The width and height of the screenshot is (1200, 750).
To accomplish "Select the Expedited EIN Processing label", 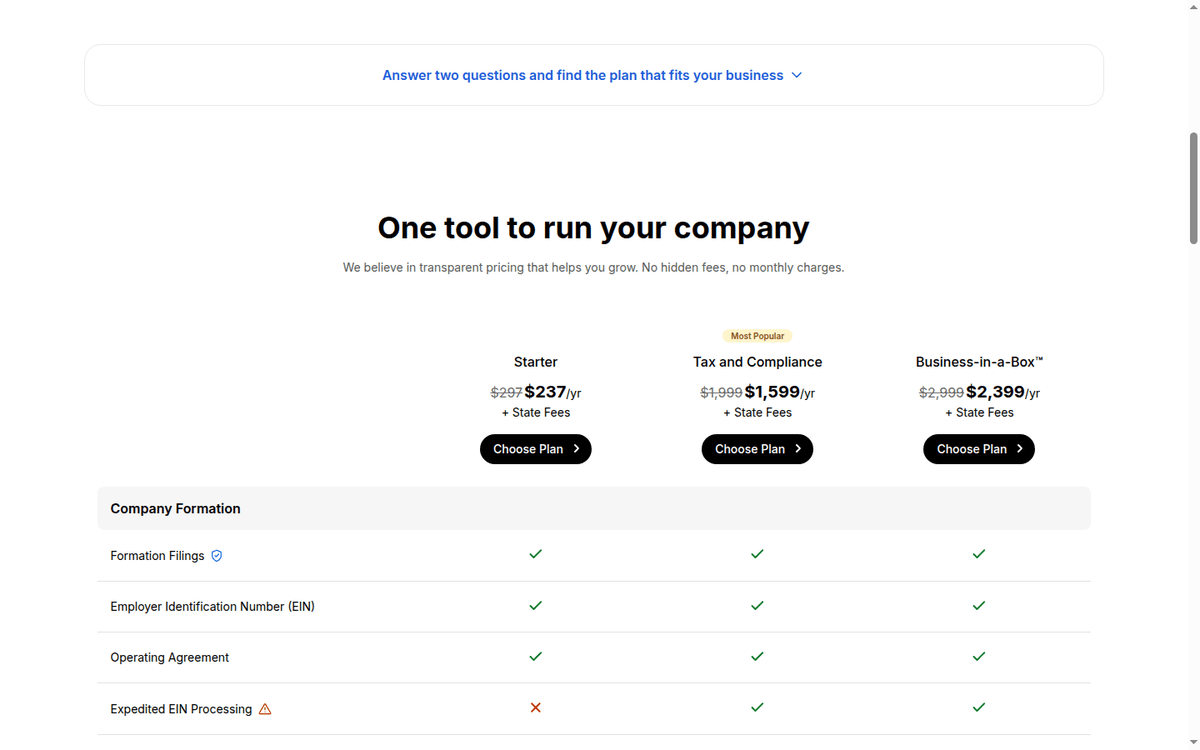I will 181,709.
